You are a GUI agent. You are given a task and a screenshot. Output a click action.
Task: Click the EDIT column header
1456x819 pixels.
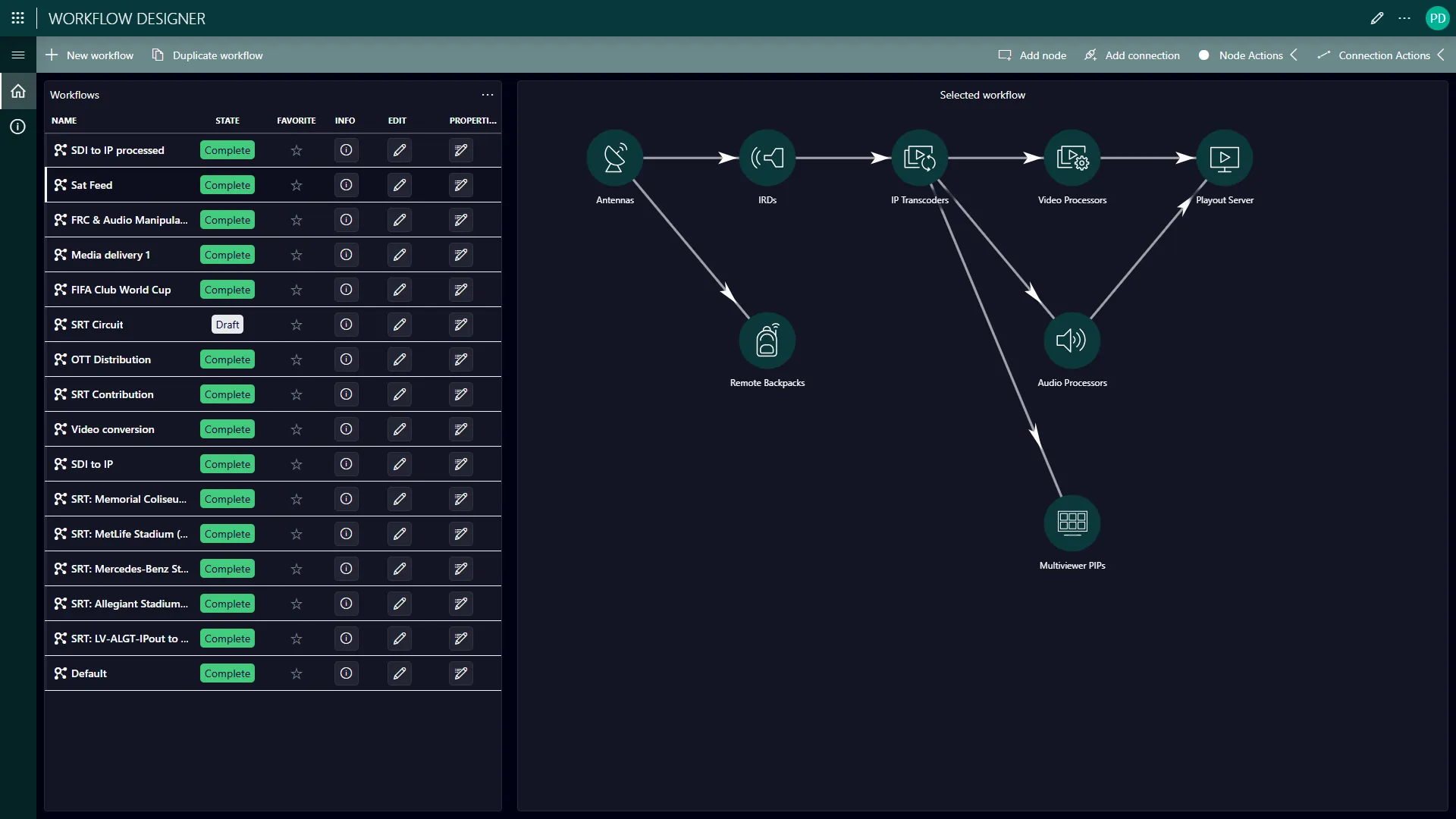pos(397,121)
